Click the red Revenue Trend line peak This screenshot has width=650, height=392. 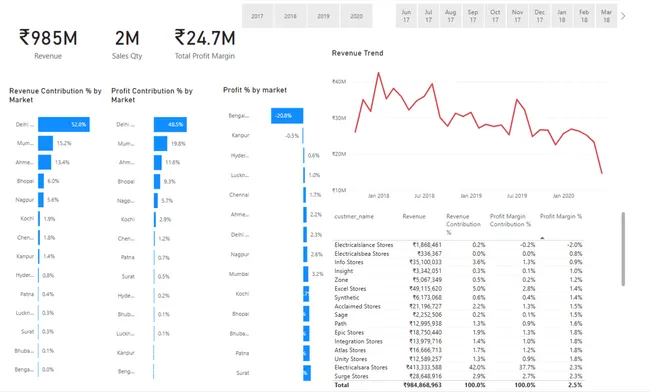[378, 73]
